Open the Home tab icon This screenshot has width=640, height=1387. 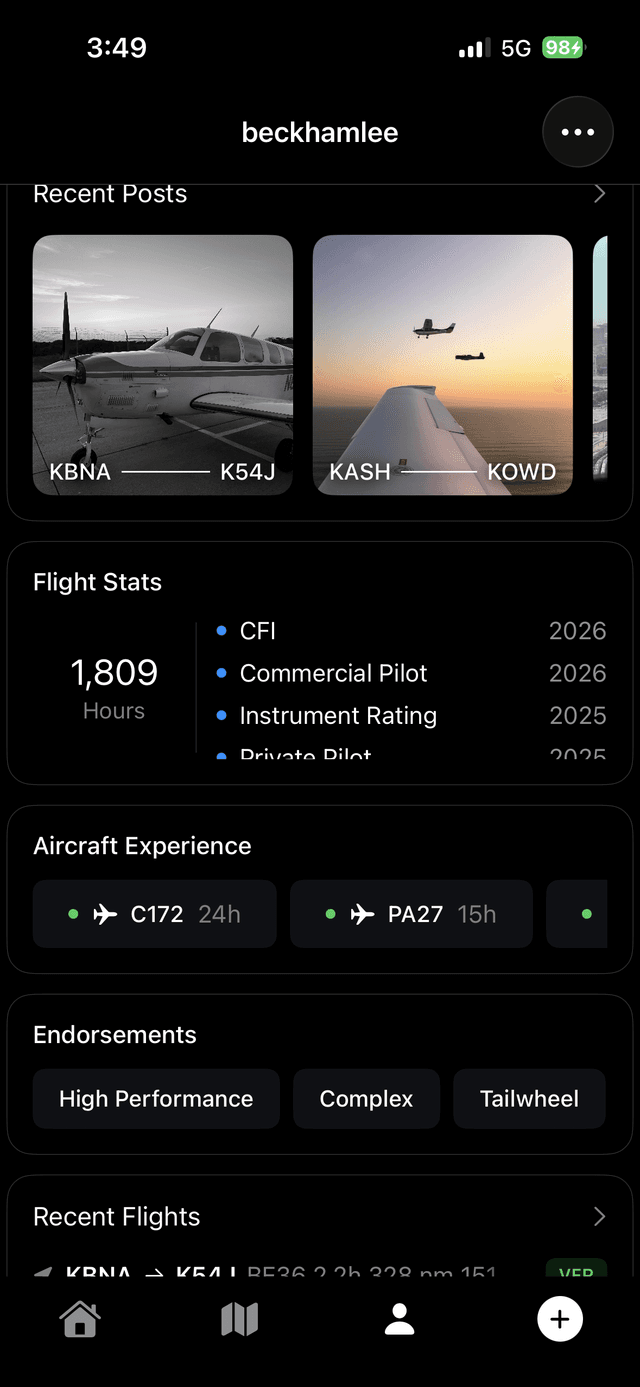coord(79,1318)
